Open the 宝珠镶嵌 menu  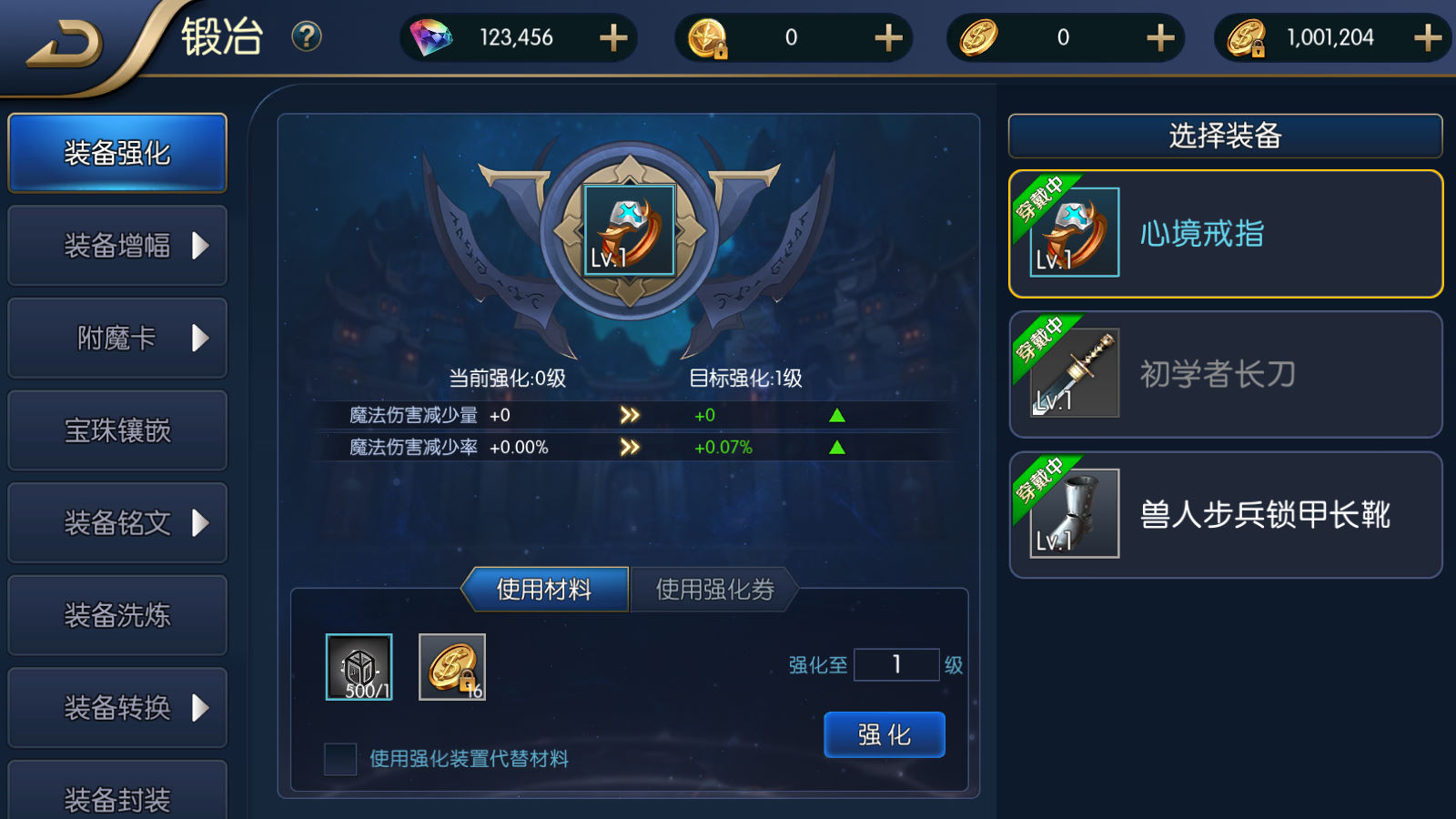[x=117, y=430]
